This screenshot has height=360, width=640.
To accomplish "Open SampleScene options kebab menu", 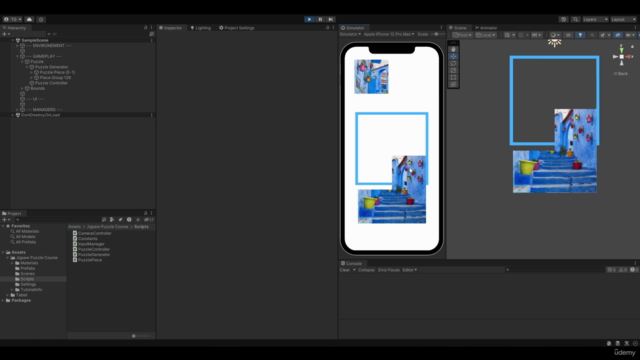I will tap(151, 40).
